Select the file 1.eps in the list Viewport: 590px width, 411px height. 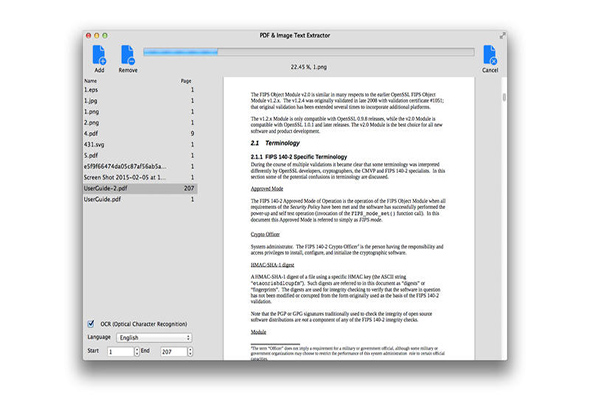[140, 90]
